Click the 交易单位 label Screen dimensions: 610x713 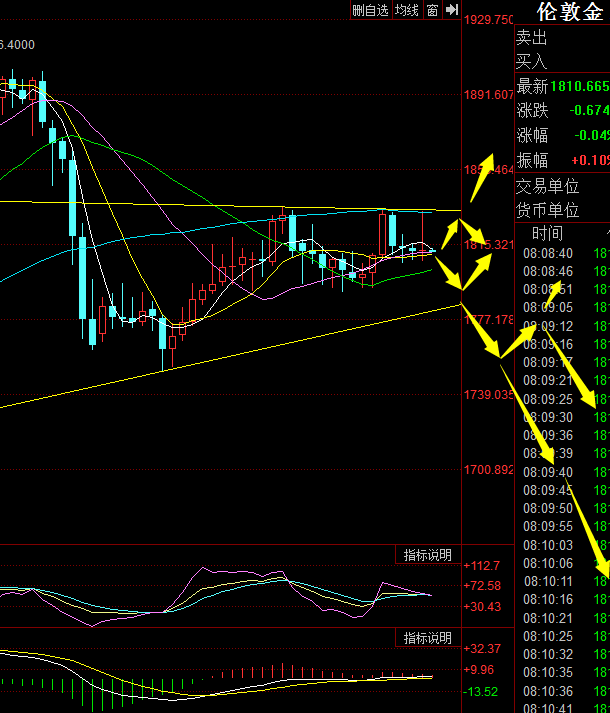547,186
